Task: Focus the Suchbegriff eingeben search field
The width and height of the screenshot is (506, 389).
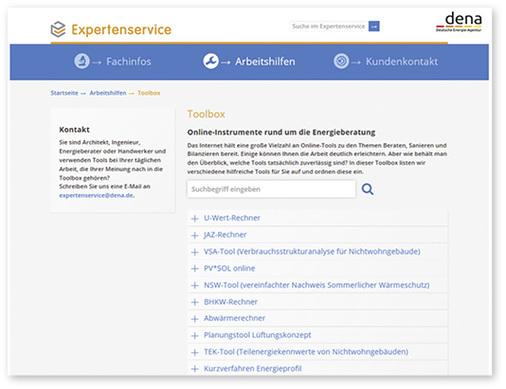Action: (271, 189)
